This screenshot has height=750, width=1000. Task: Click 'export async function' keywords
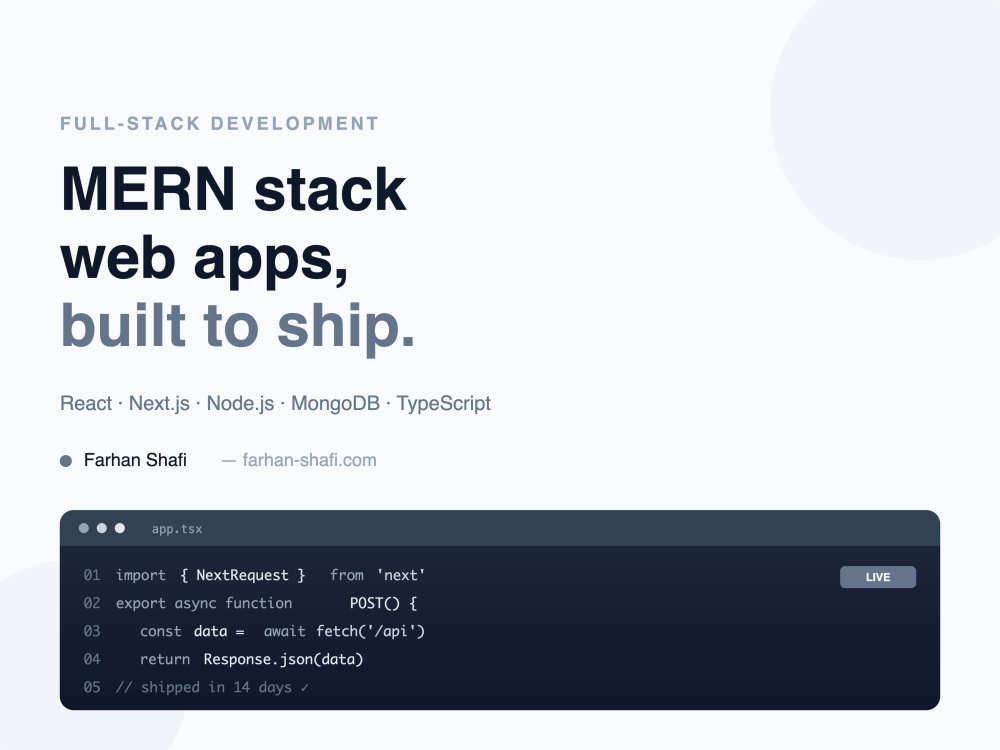point(204,603)
